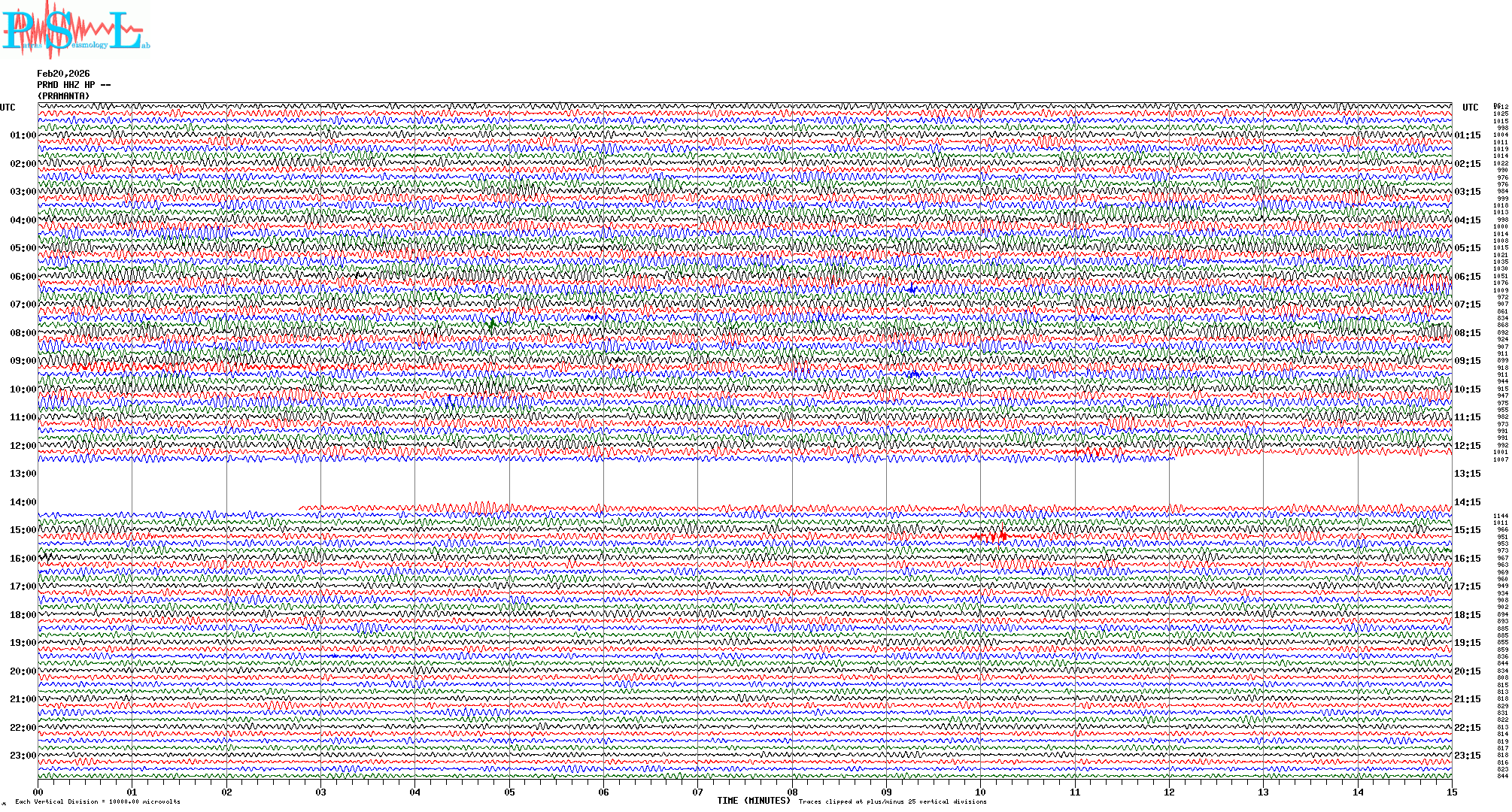Click the blue marker on 09:15 trace
Viewport: 1512px width, 812px height.
[x=913, y=374]
